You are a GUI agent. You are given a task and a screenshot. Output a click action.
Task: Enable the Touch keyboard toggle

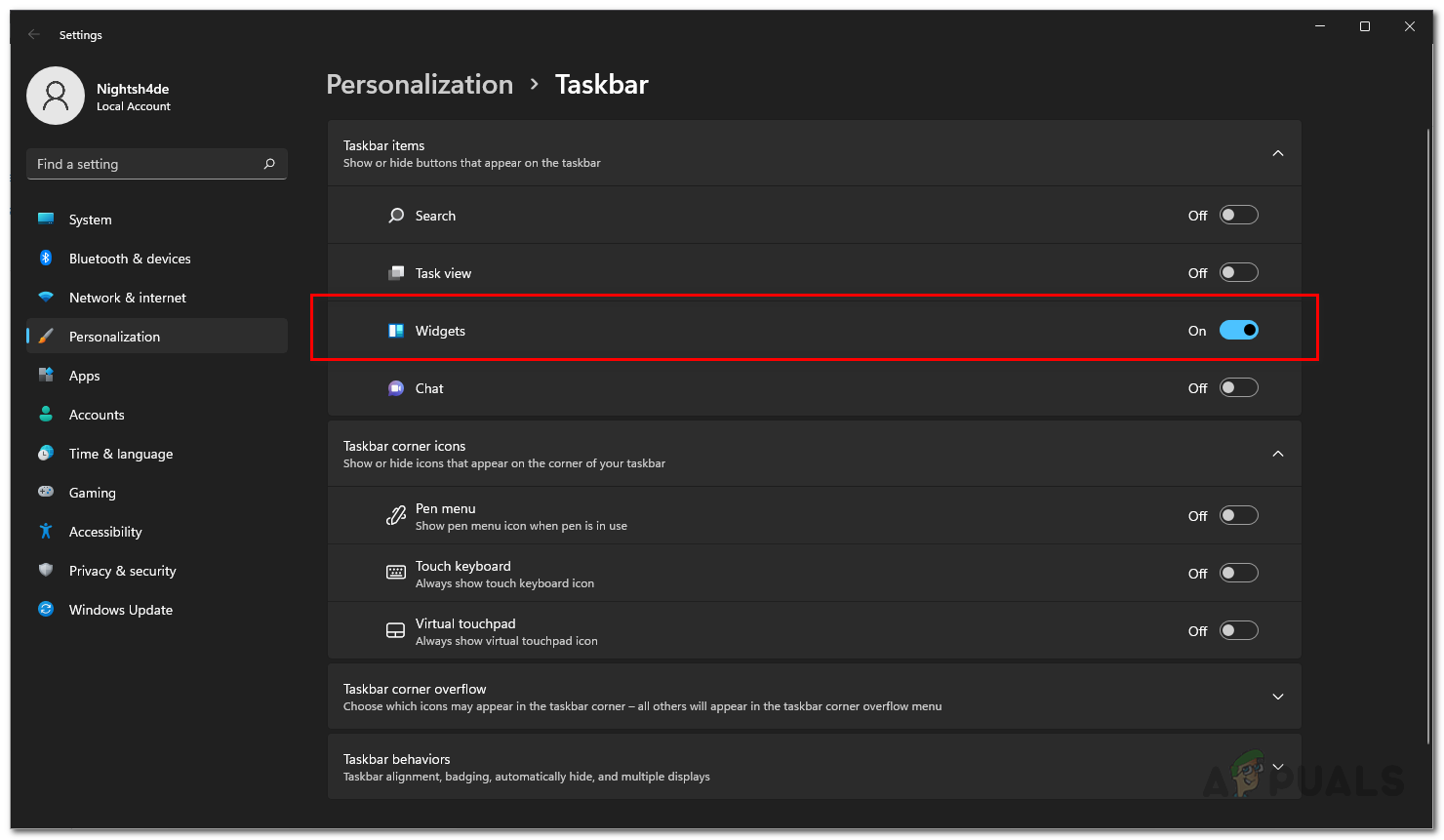[x=1238, y=574]
